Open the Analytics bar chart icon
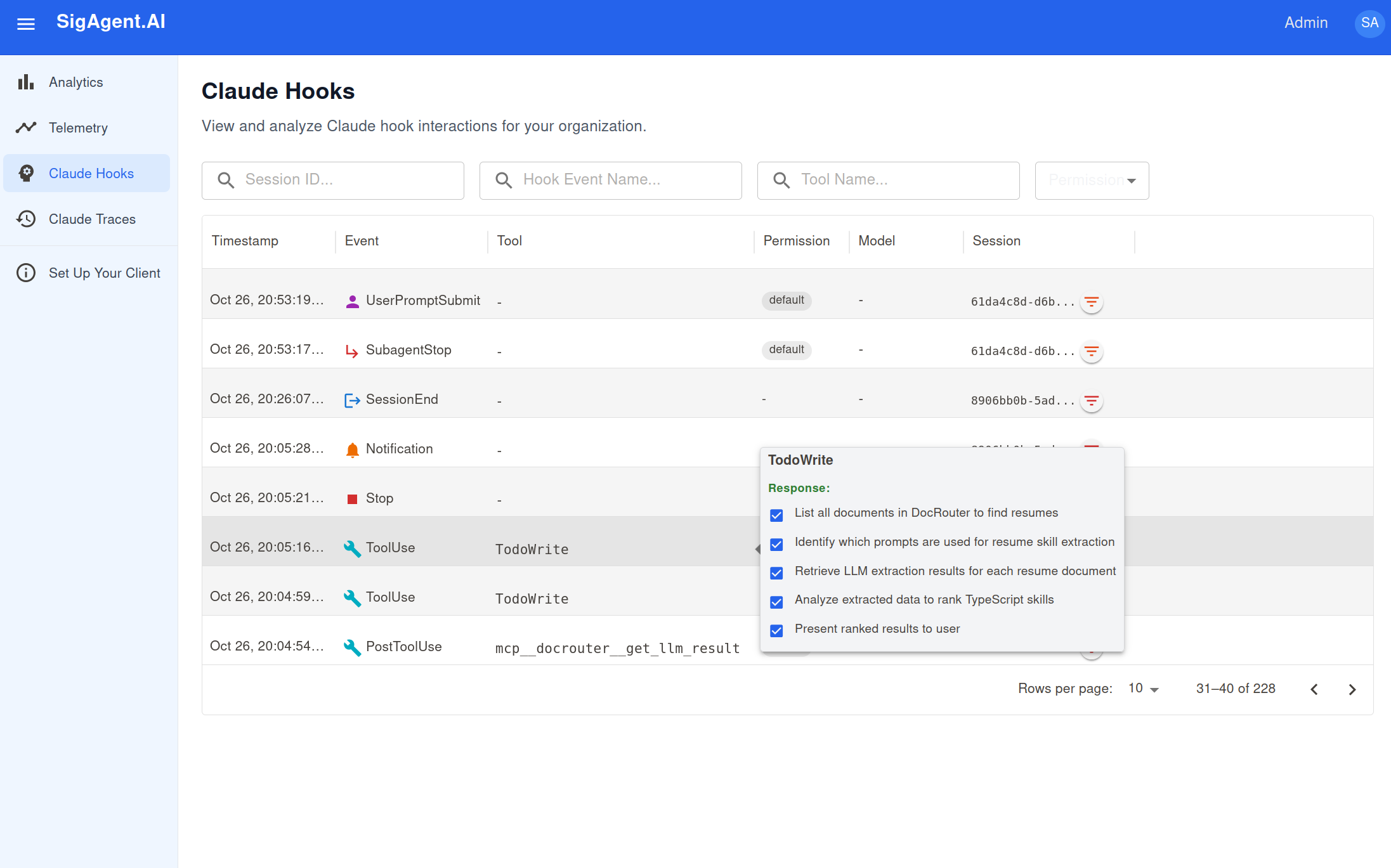Screen dimensions: 1391x868 (26, 82)
